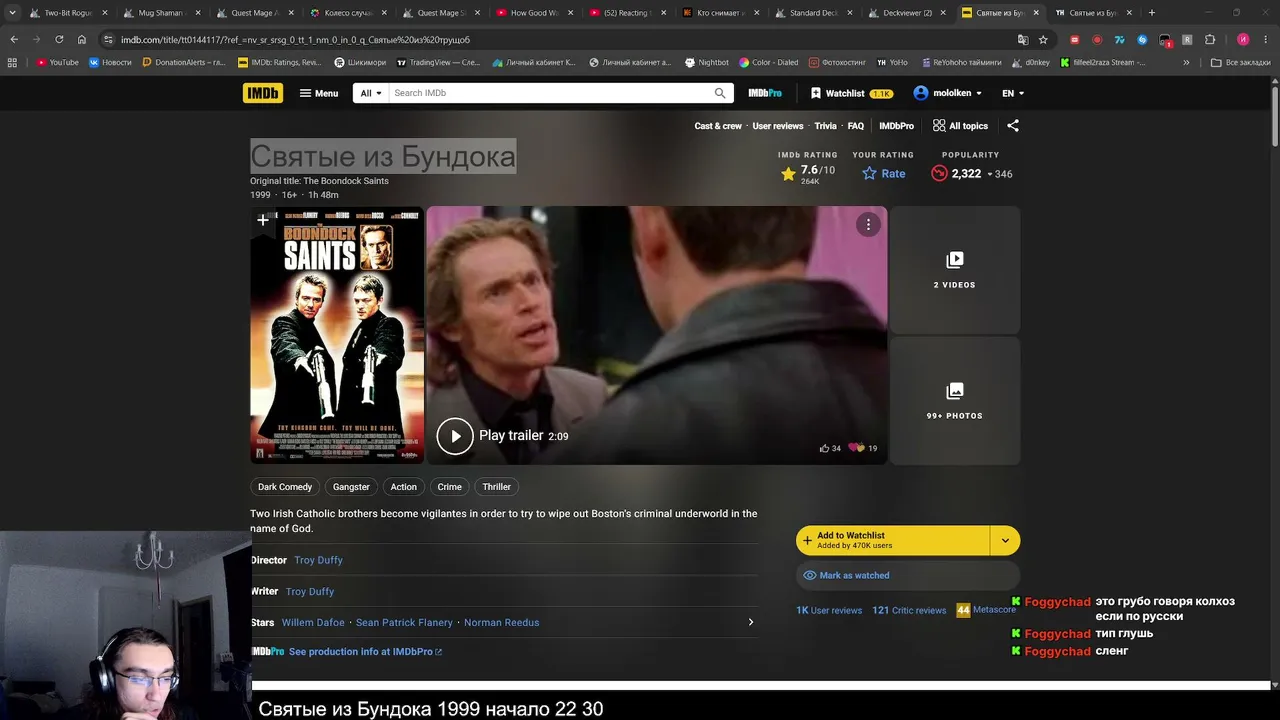Expand the Add to Watchlist dropdown arrow
1280x720 pixels.
point(1005,541)
